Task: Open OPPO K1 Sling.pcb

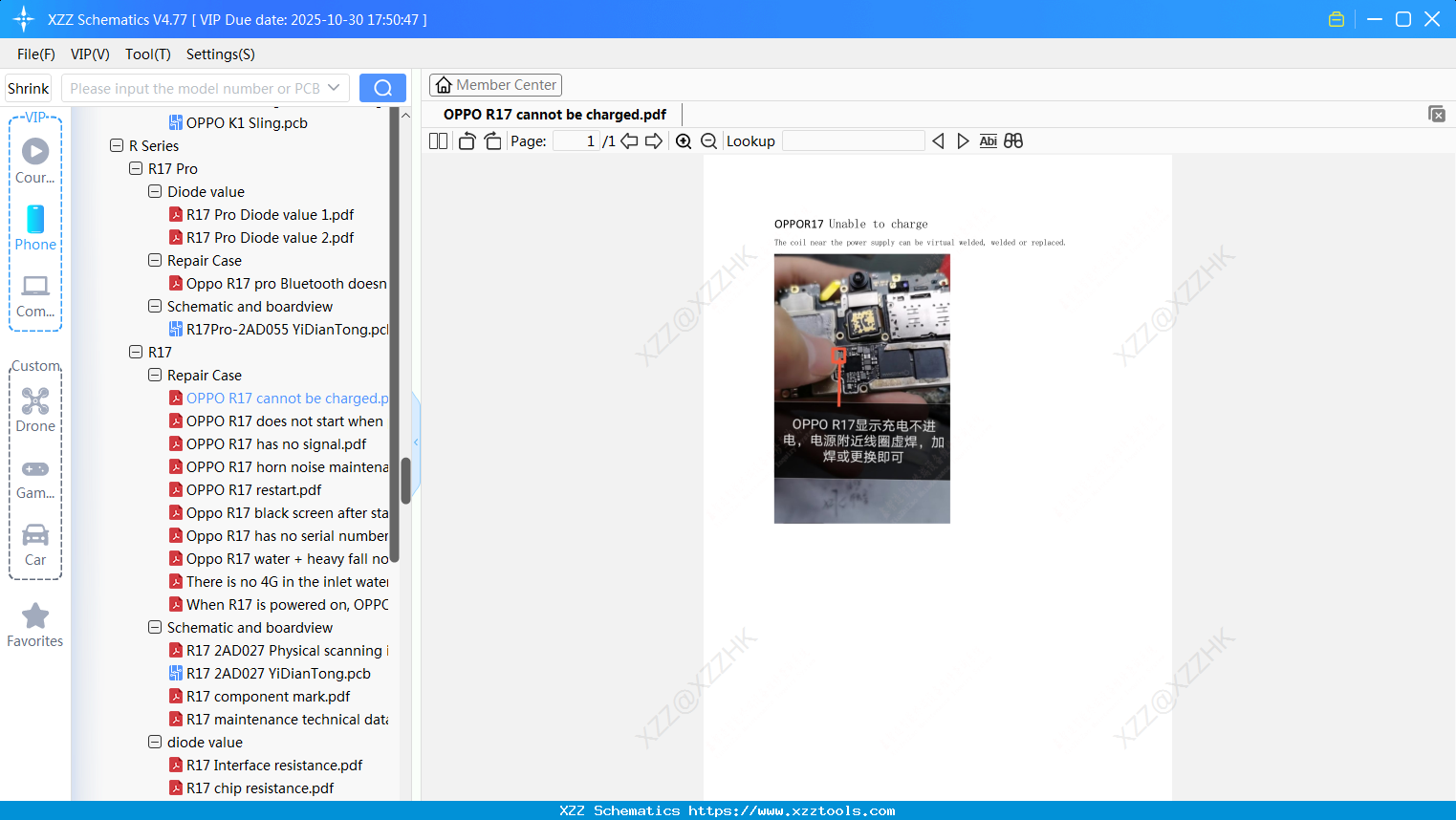Action: (247, 123)
